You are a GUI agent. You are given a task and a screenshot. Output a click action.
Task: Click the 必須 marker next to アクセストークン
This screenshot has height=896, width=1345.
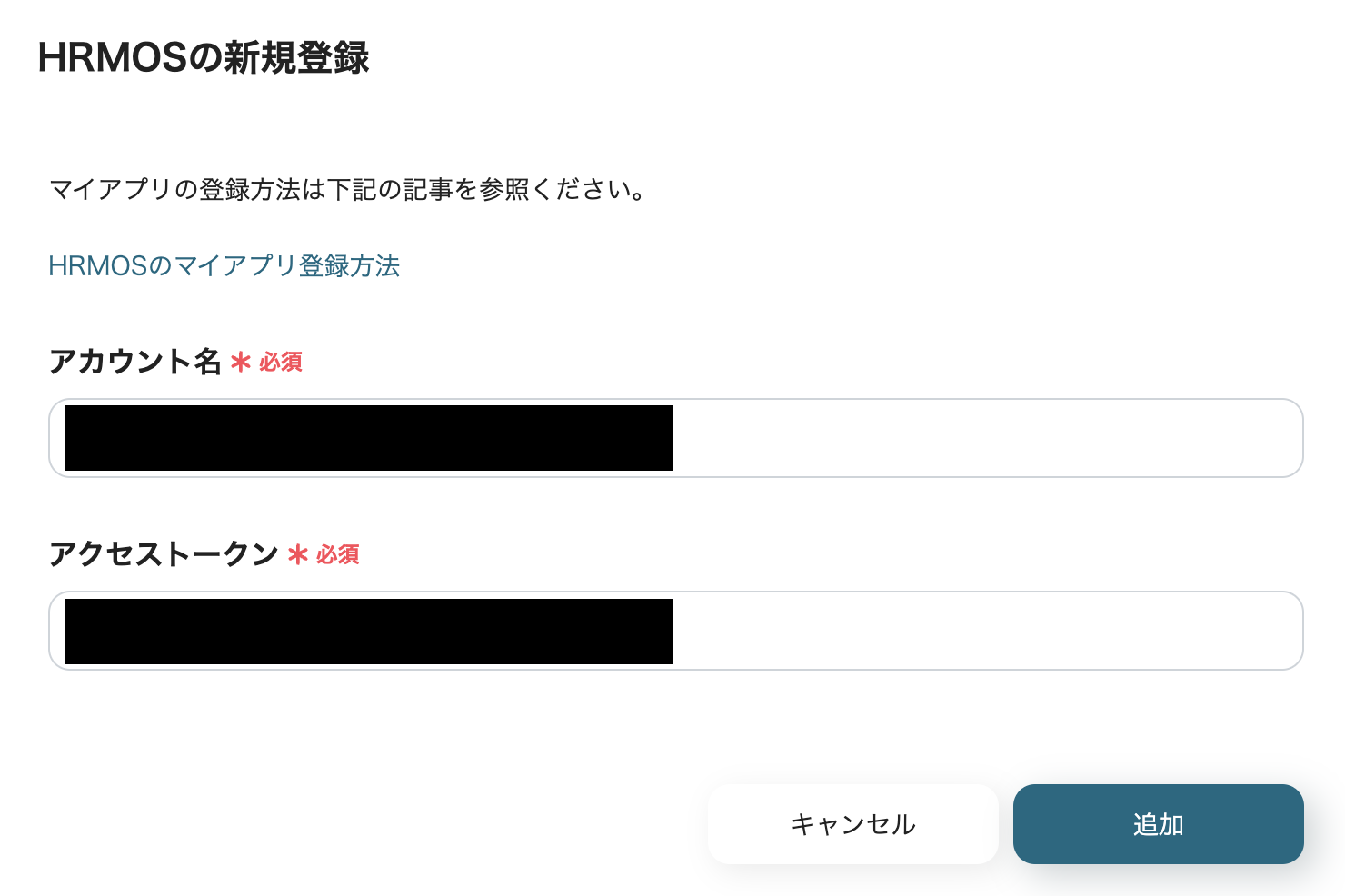[338, 555]
